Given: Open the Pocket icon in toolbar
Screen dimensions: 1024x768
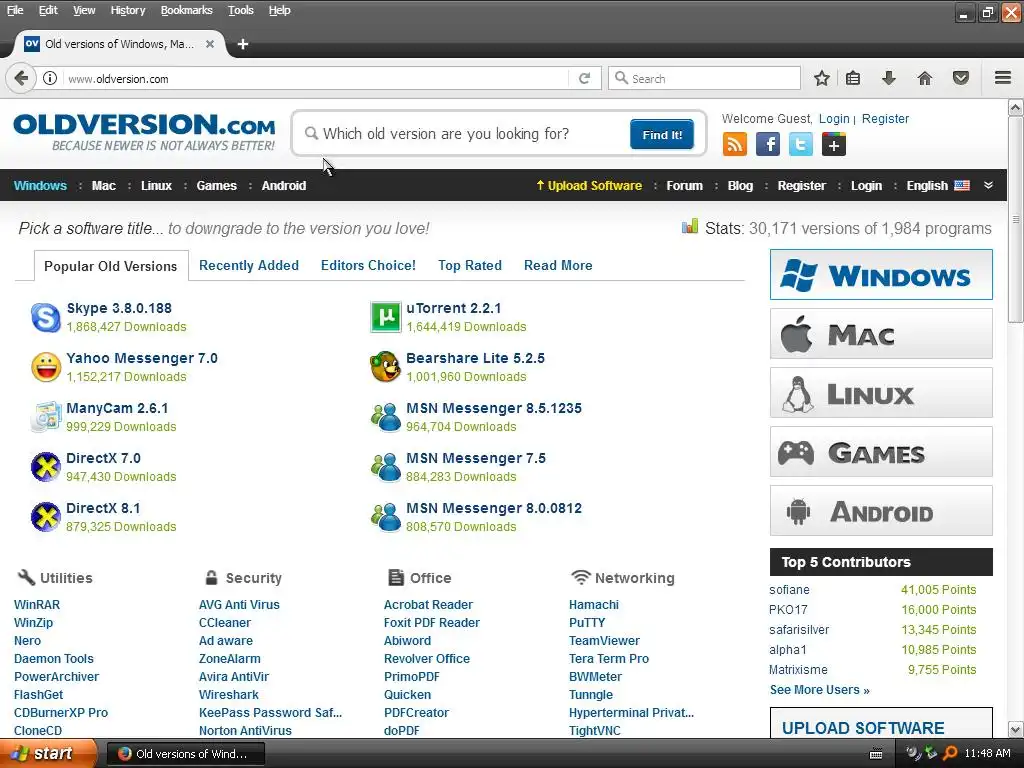Looking at the screenshot, I should [961, 78].
